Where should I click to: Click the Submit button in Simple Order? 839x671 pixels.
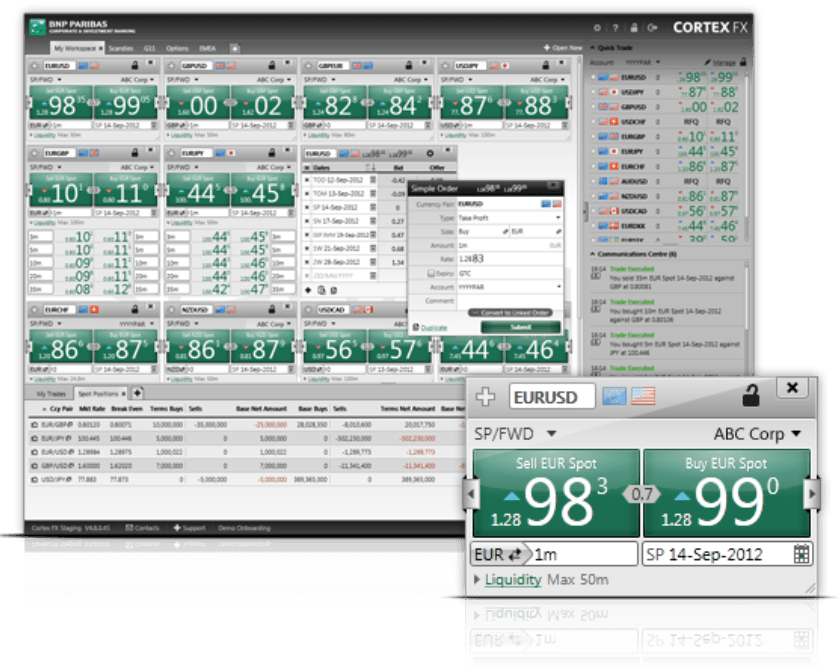tap(522, 327)
